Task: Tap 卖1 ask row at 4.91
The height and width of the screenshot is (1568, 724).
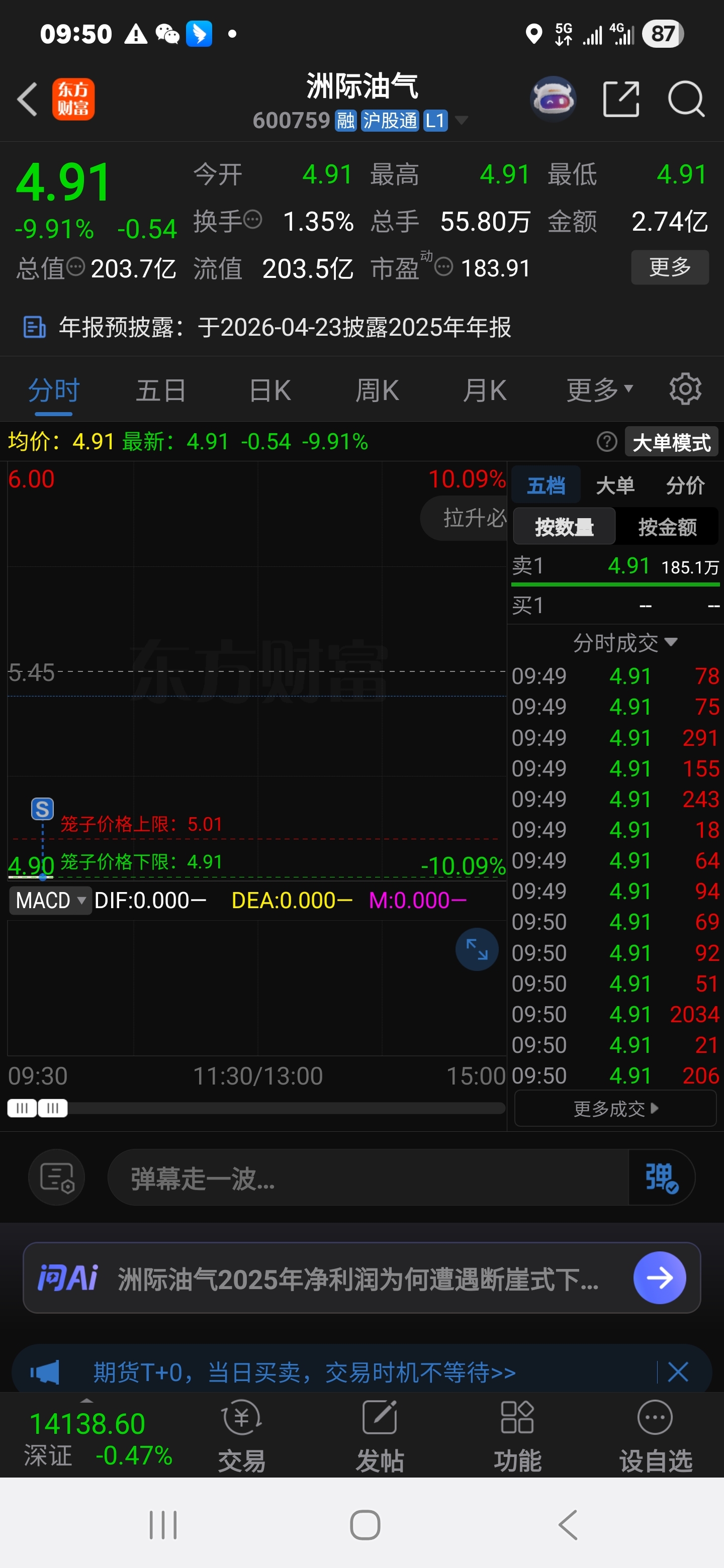Action: pyautogui.click(x=615, y=567)
